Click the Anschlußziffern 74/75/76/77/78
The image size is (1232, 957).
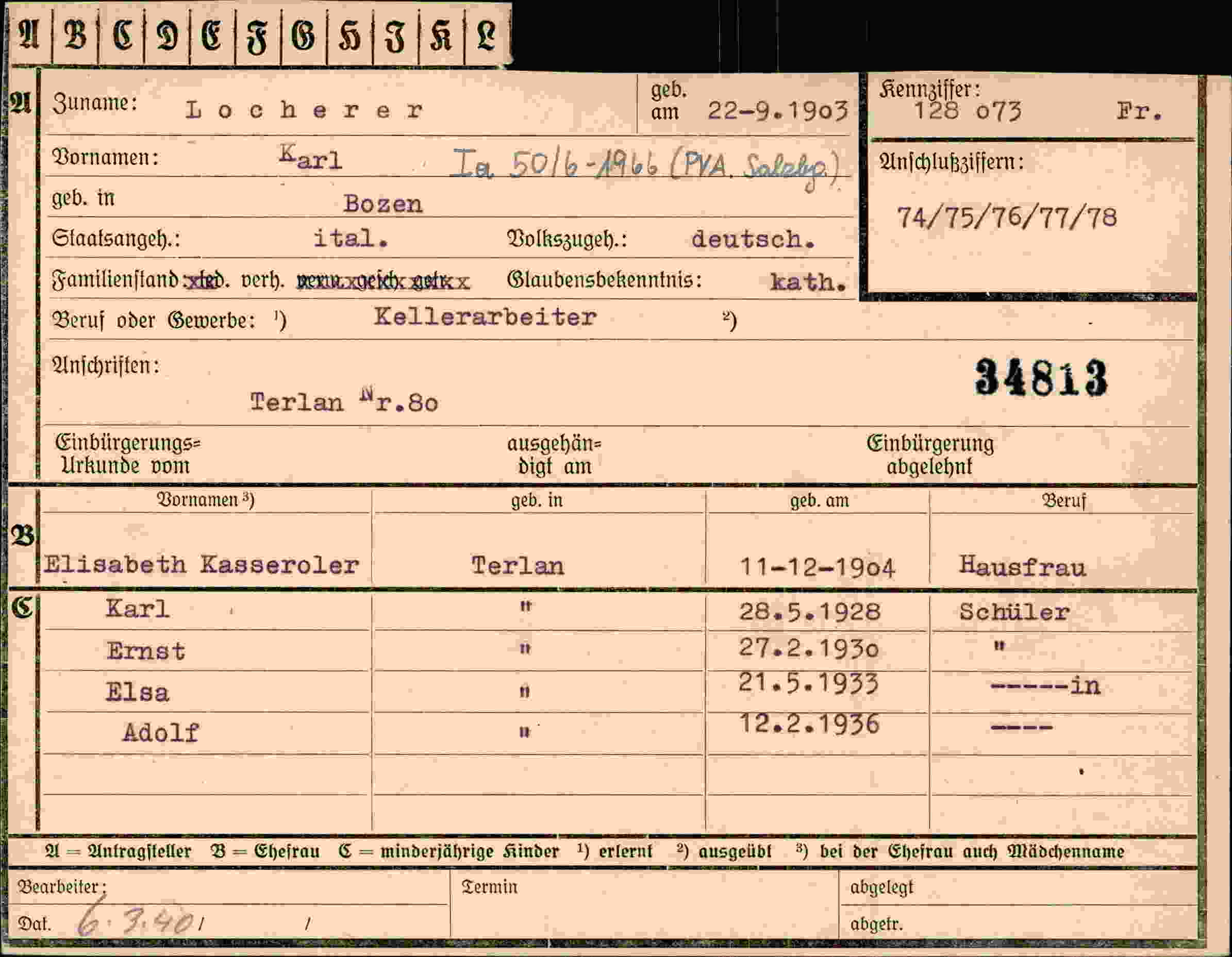(x=1006, y=217)
